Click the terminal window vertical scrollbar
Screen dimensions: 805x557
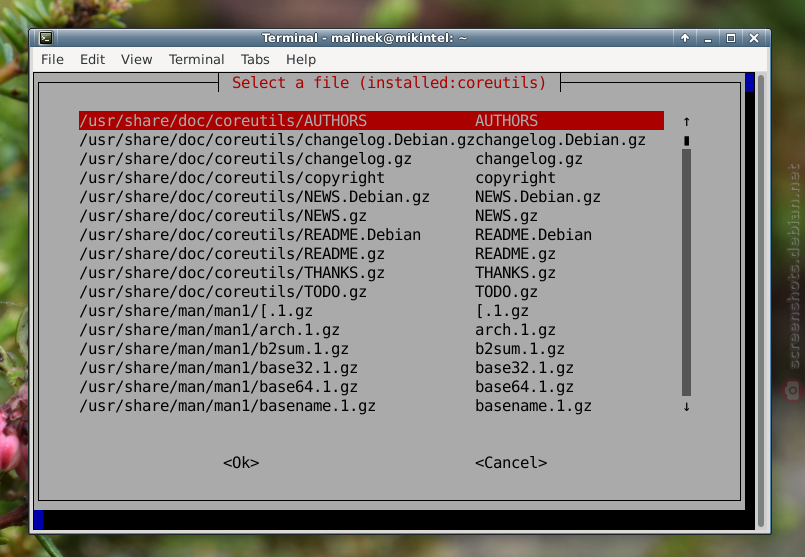(x=761, y=301)
